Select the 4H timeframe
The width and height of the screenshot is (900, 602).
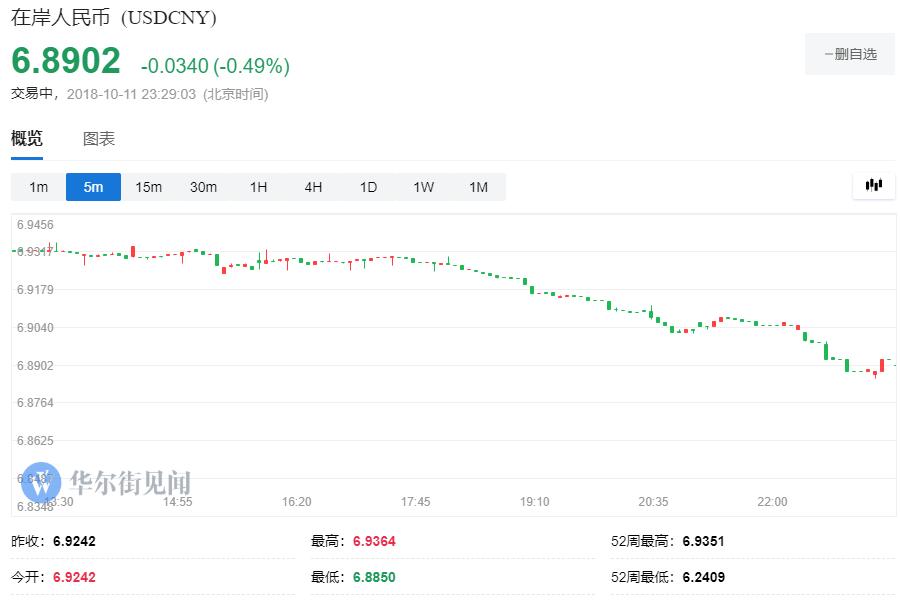[x=313, y=187]
